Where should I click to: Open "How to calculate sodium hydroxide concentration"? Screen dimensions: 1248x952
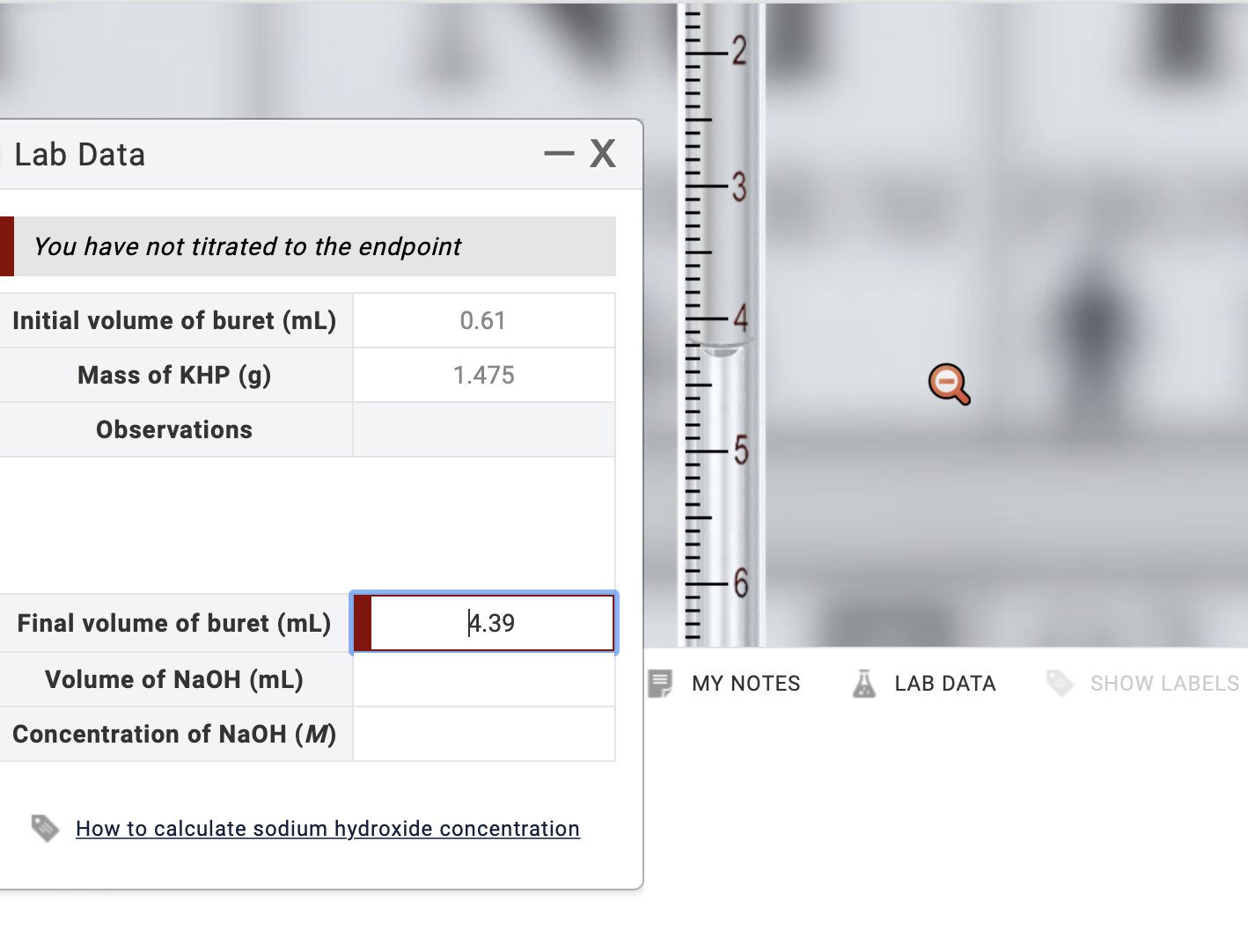point(327,828)
